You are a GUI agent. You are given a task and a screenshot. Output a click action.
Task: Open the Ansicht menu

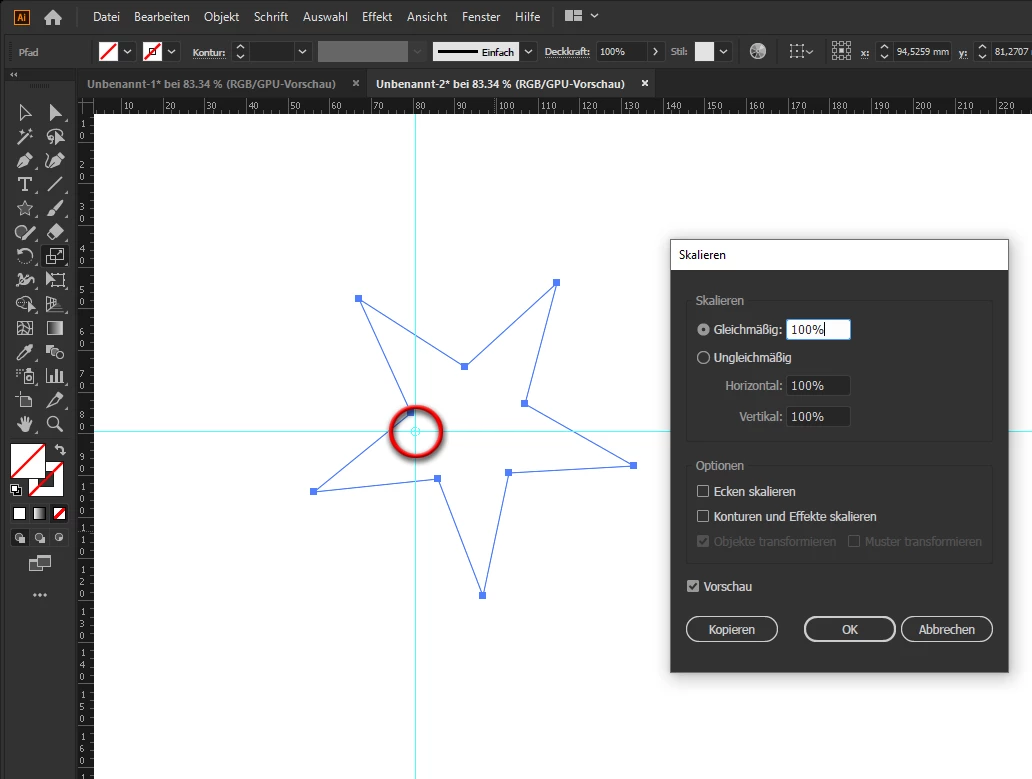click(427, 17)
